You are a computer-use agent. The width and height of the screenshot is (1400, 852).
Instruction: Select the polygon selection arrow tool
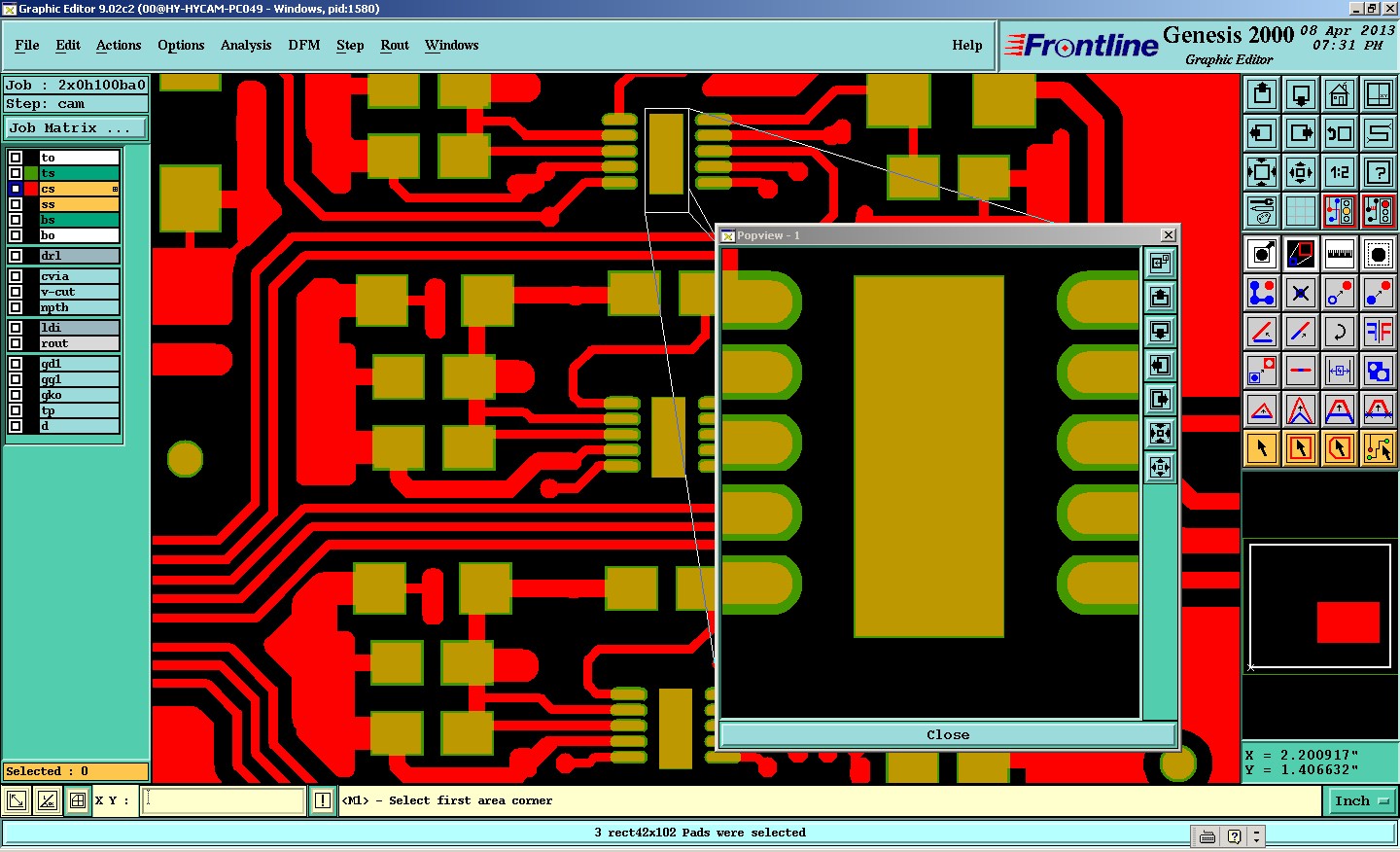[x=1340, y=448]
